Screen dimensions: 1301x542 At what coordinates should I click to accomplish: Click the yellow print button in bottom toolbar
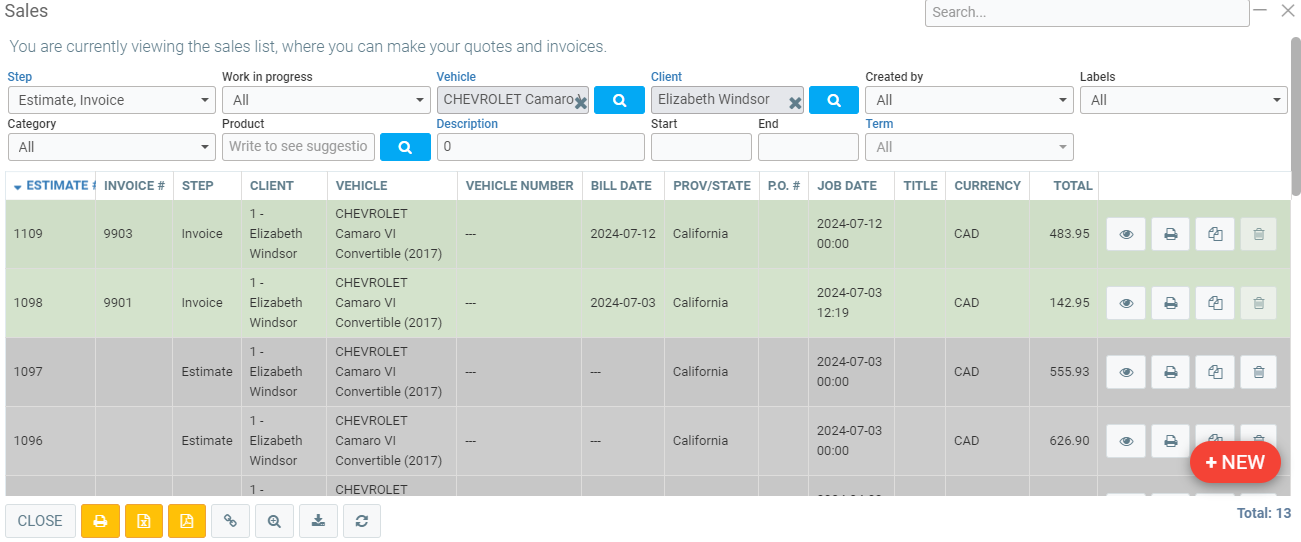point(100,521)
